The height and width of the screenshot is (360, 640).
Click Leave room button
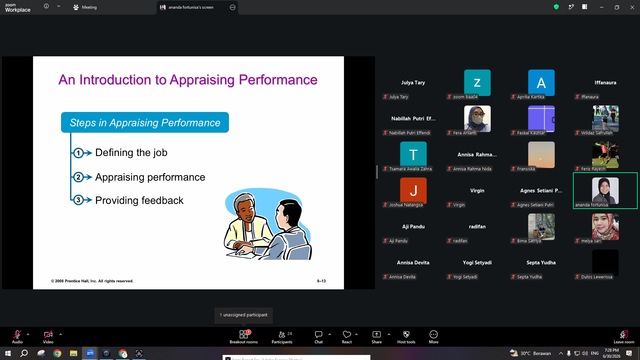624,337
